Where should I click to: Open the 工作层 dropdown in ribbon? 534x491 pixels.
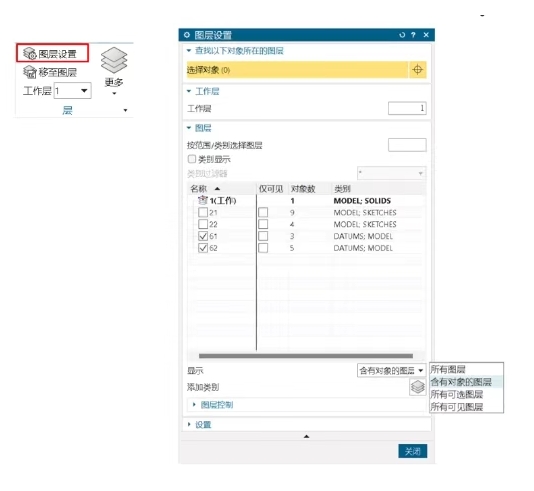pos(84,91)
